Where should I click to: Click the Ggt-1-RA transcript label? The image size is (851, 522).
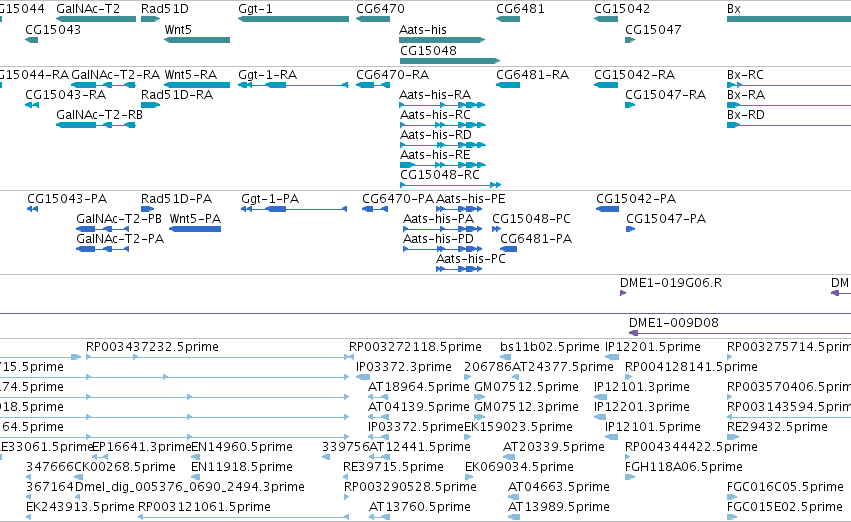pyautogui.click(x=268, y=74)
